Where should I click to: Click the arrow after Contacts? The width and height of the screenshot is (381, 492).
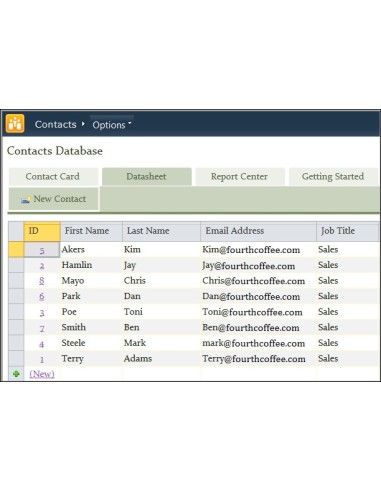tap(83, 124)
